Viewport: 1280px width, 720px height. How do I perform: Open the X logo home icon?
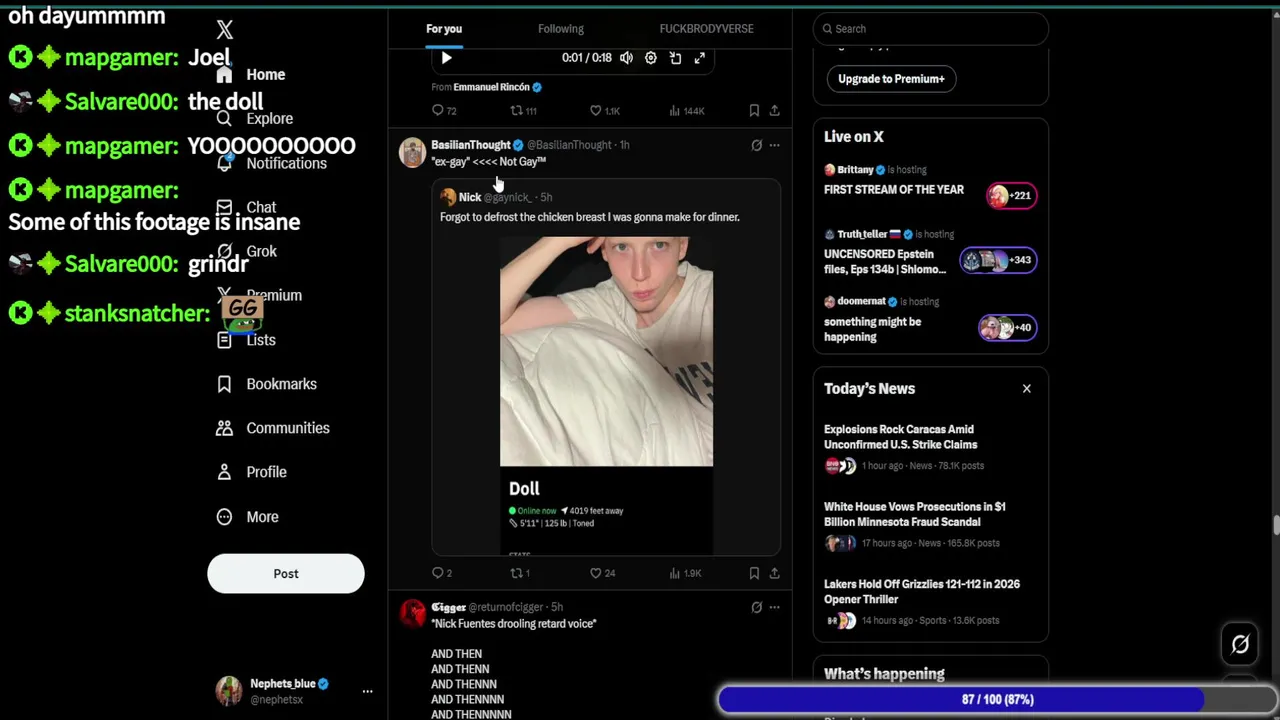click(225, 30)
